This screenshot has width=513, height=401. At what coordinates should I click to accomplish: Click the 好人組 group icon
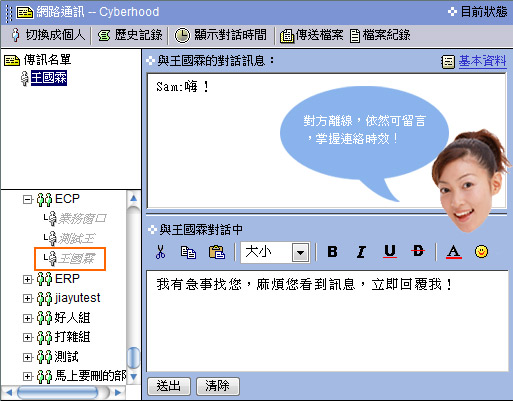pos(44,318)
